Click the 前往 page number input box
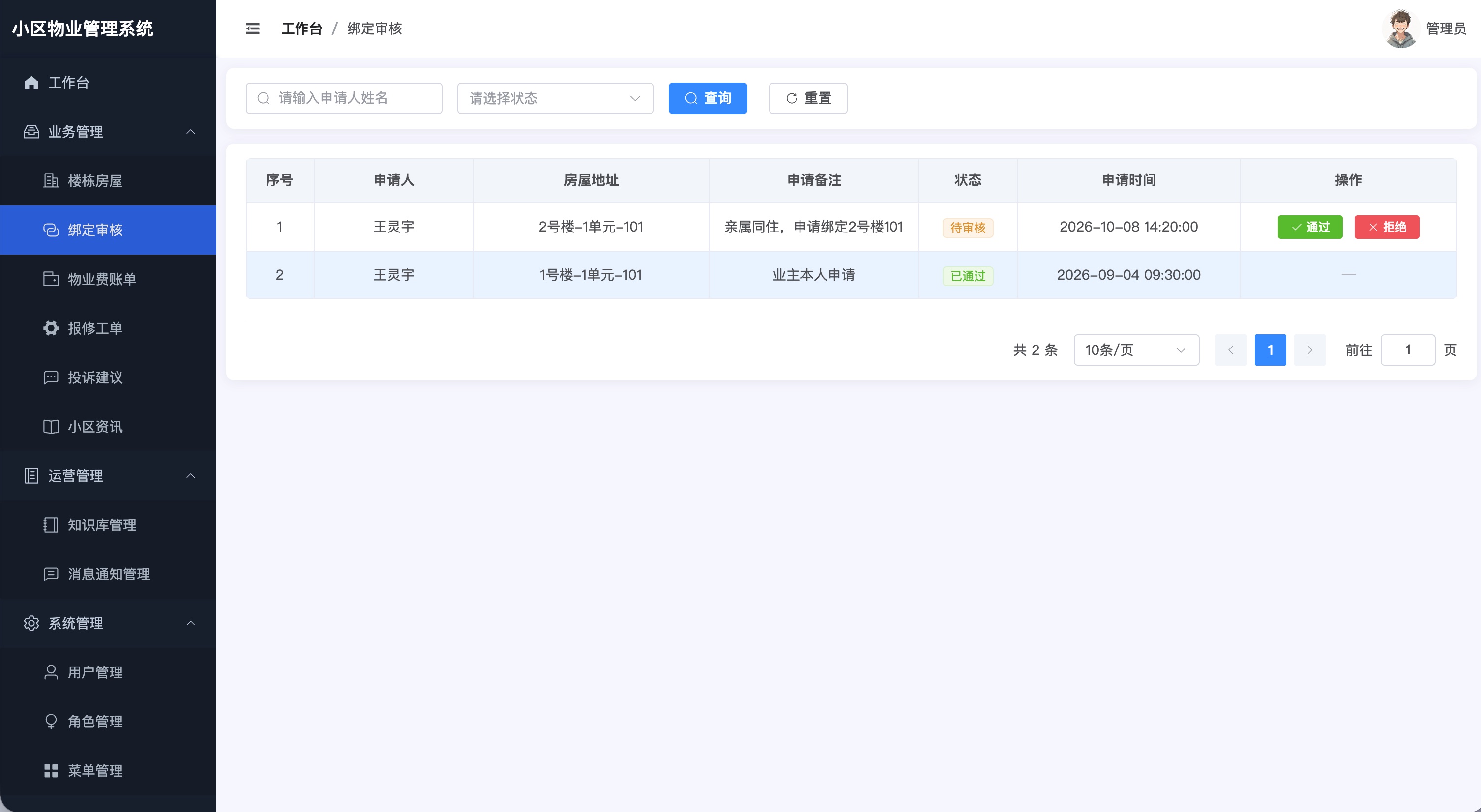The image size is (1481, 812). [1408, 350]
